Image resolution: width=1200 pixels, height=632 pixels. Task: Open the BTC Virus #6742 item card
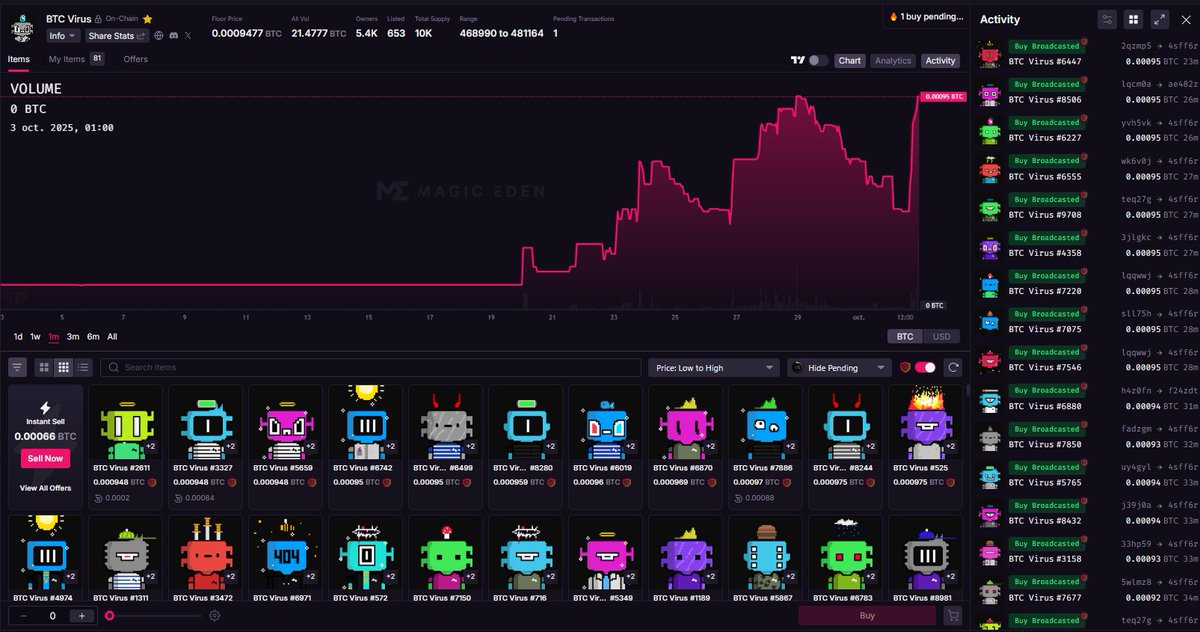(365, 446)
